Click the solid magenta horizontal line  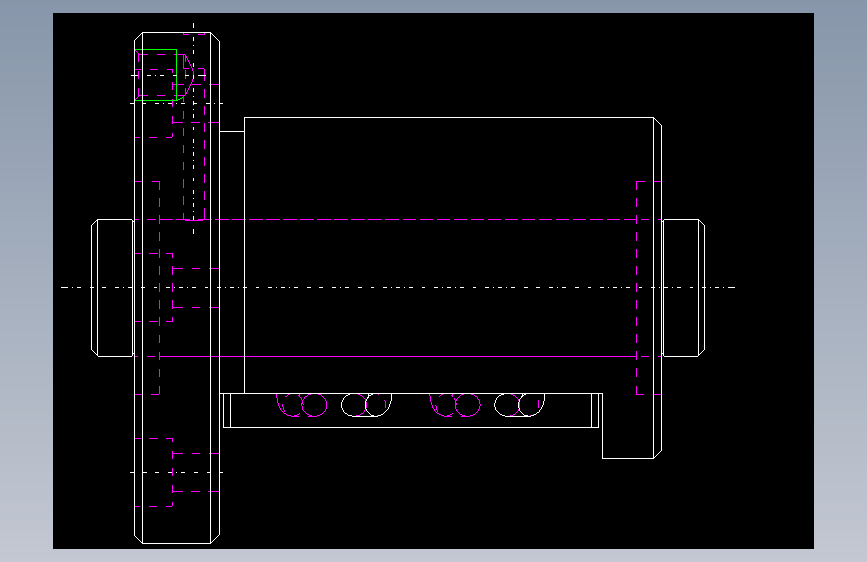398,357
